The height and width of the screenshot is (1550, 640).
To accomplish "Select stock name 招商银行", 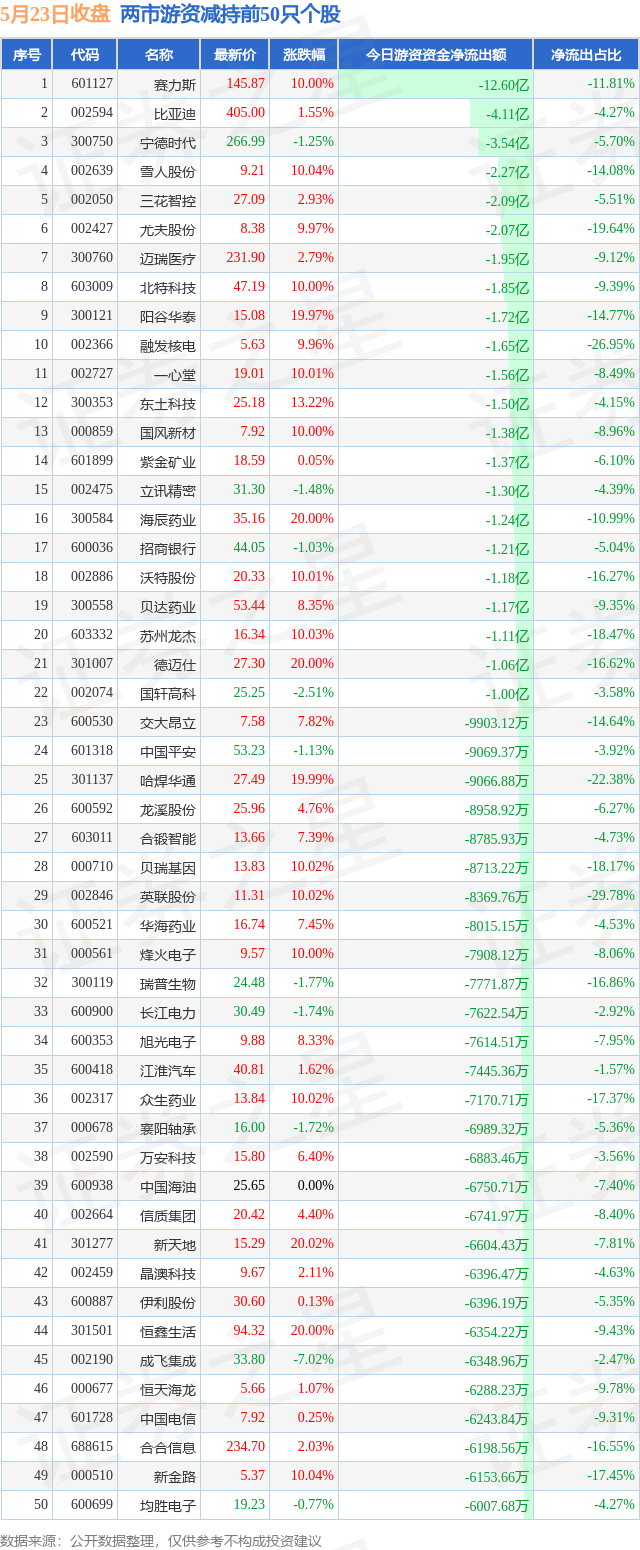I will [168, 548].
